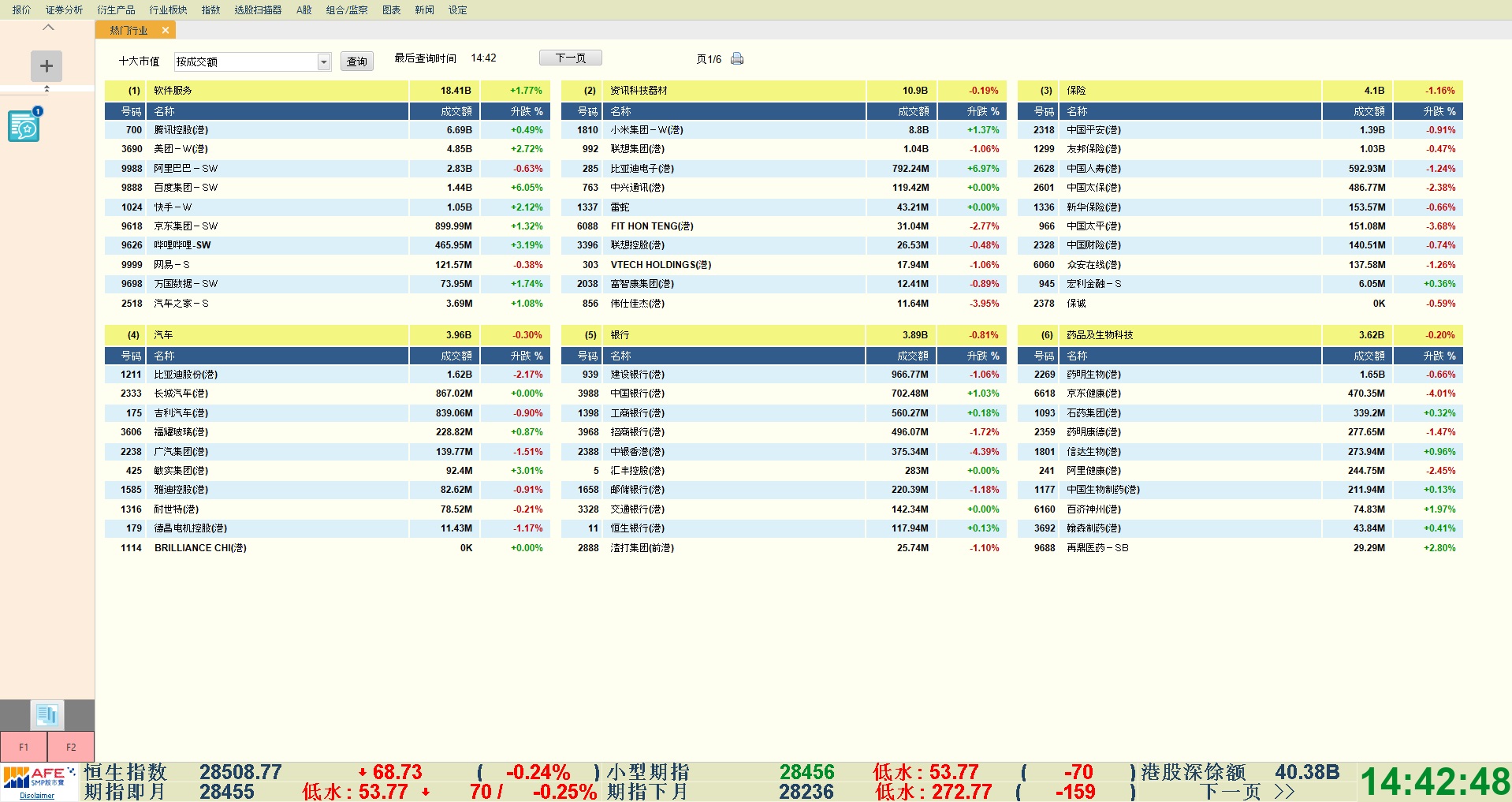Click the AFE logo in status bar
The width and height of the screenshot is (1512, 802).
click(39, 778)
